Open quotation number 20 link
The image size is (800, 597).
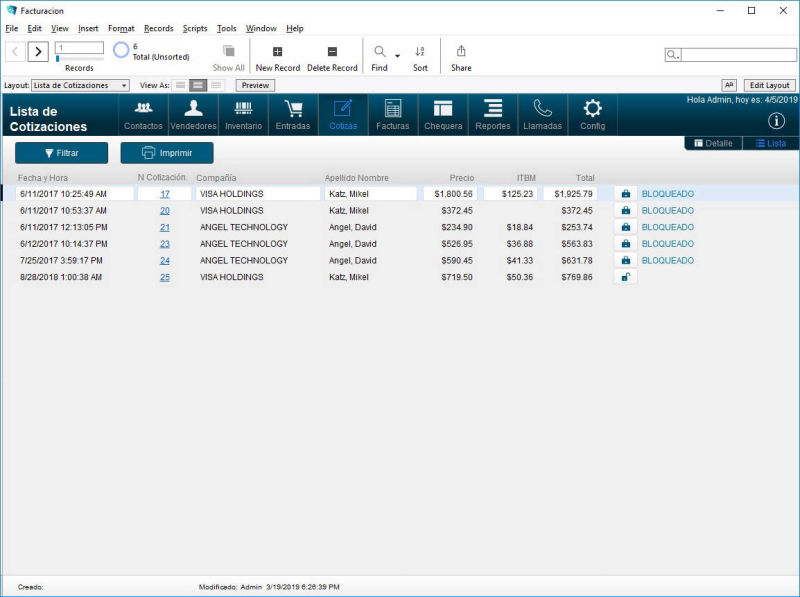click(x=165, y=211)
